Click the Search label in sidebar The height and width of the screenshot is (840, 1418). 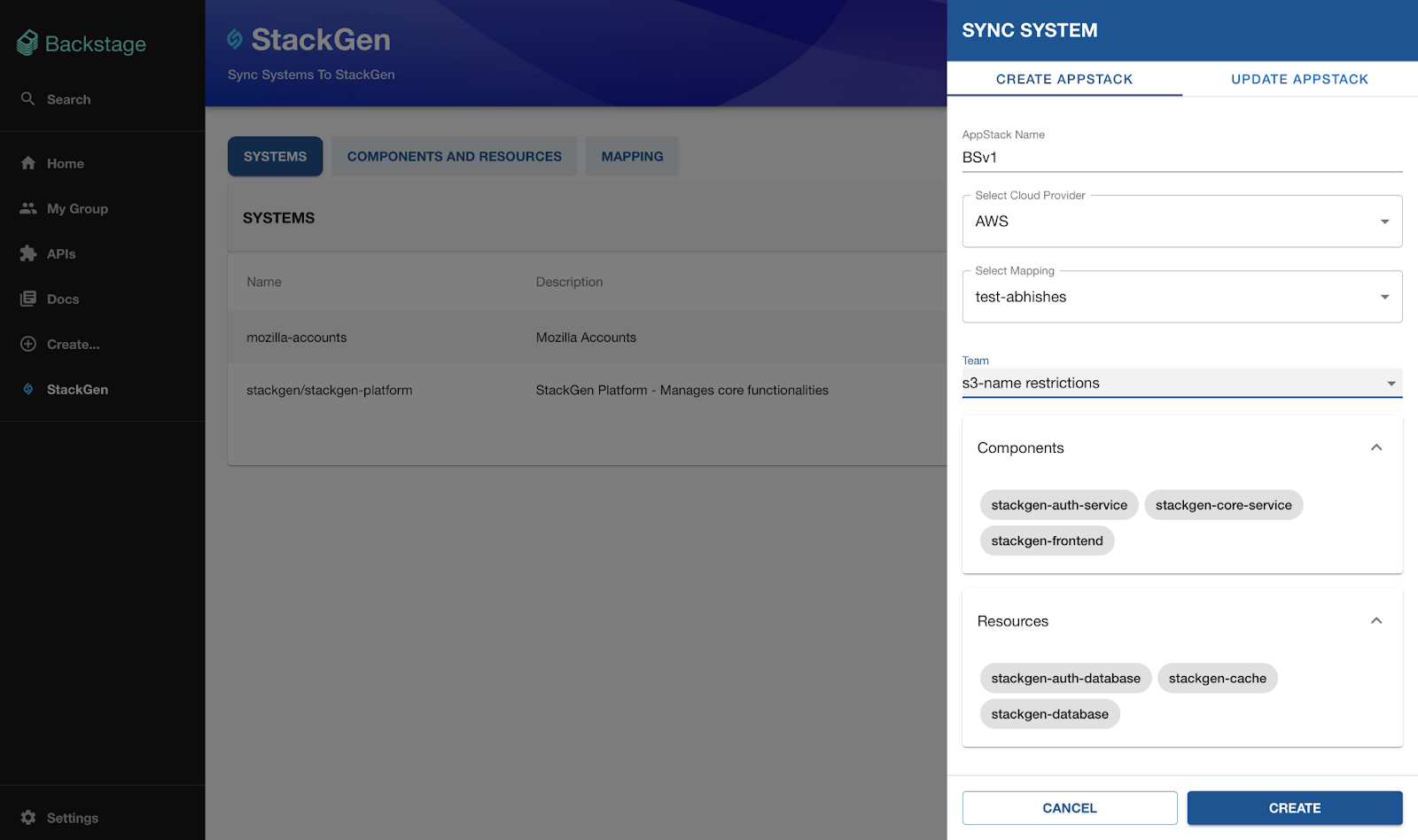click(68, 99)
